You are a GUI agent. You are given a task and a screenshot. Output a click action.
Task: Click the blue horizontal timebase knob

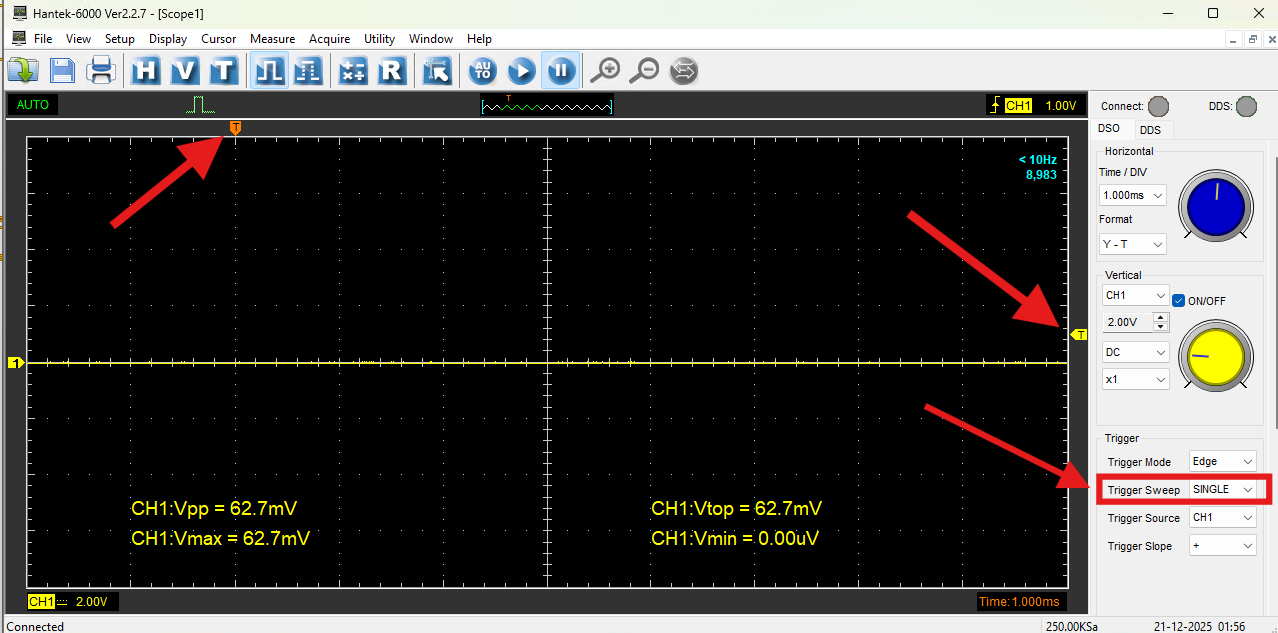click(1216, 207)
